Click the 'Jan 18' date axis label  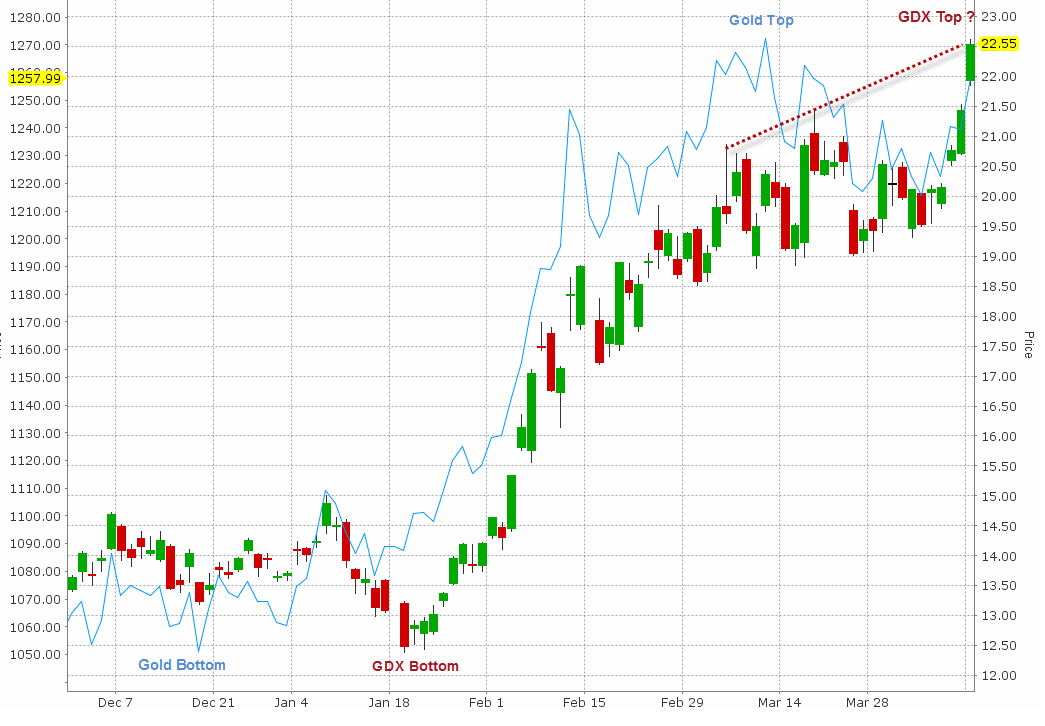pos(389,703)
